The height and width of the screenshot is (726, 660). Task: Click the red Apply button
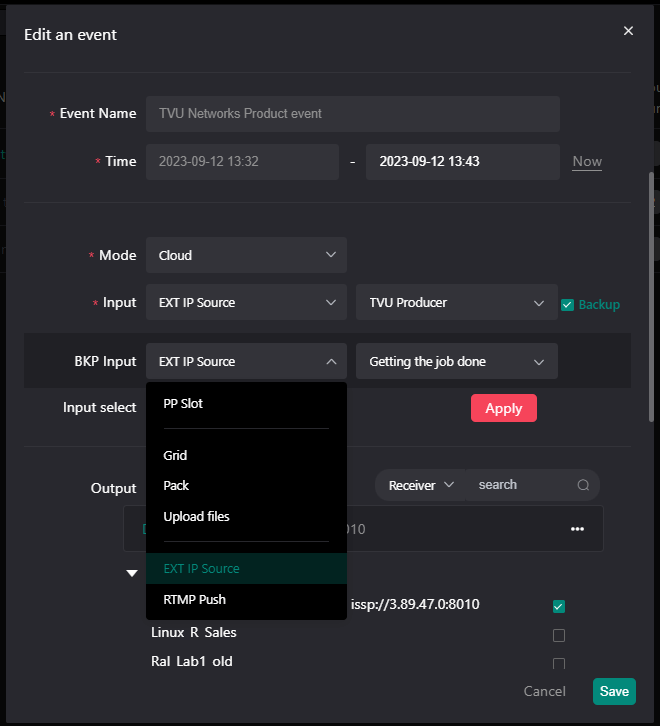[x=503, y=408]
